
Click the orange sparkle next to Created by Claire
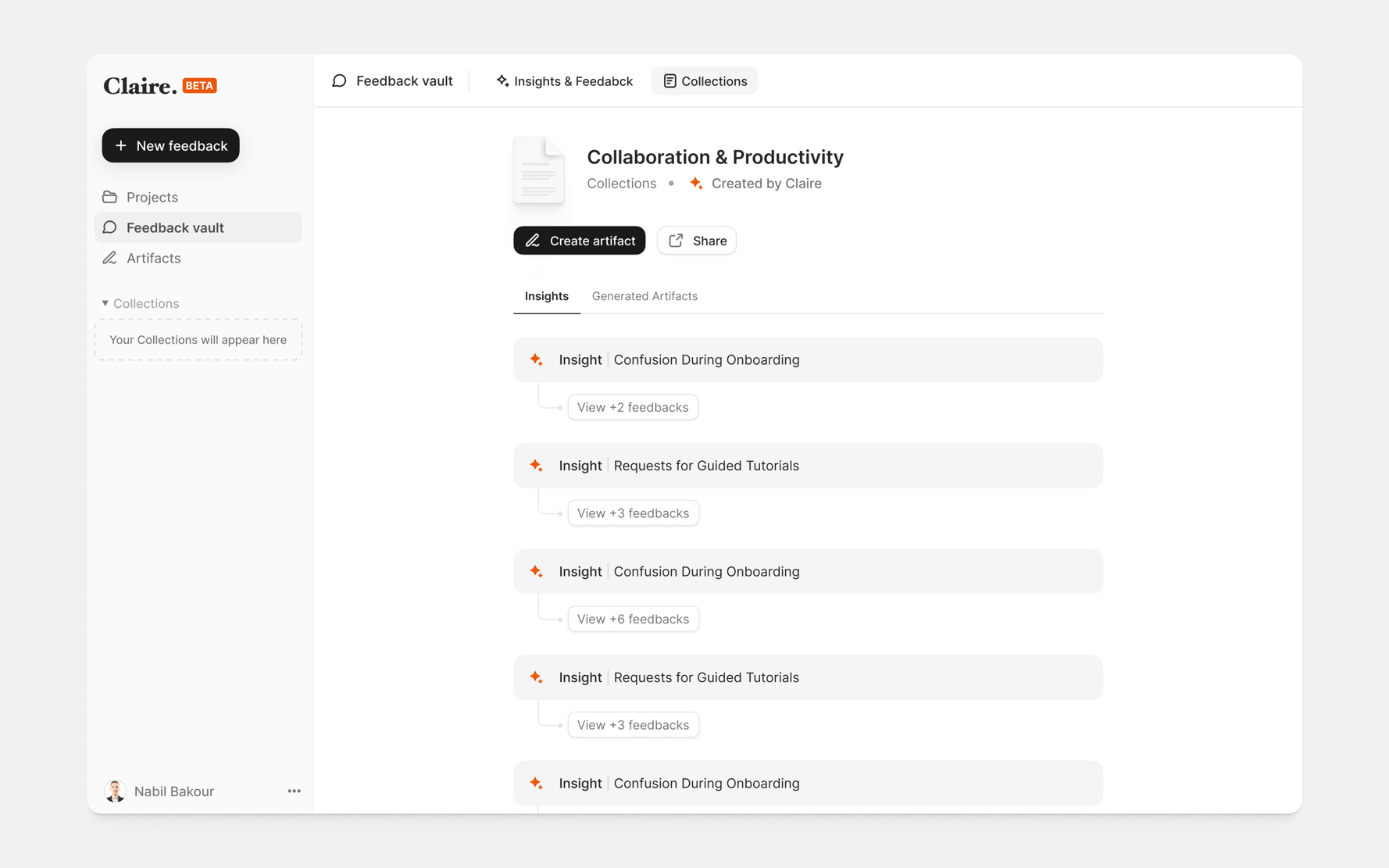(696, 184)
